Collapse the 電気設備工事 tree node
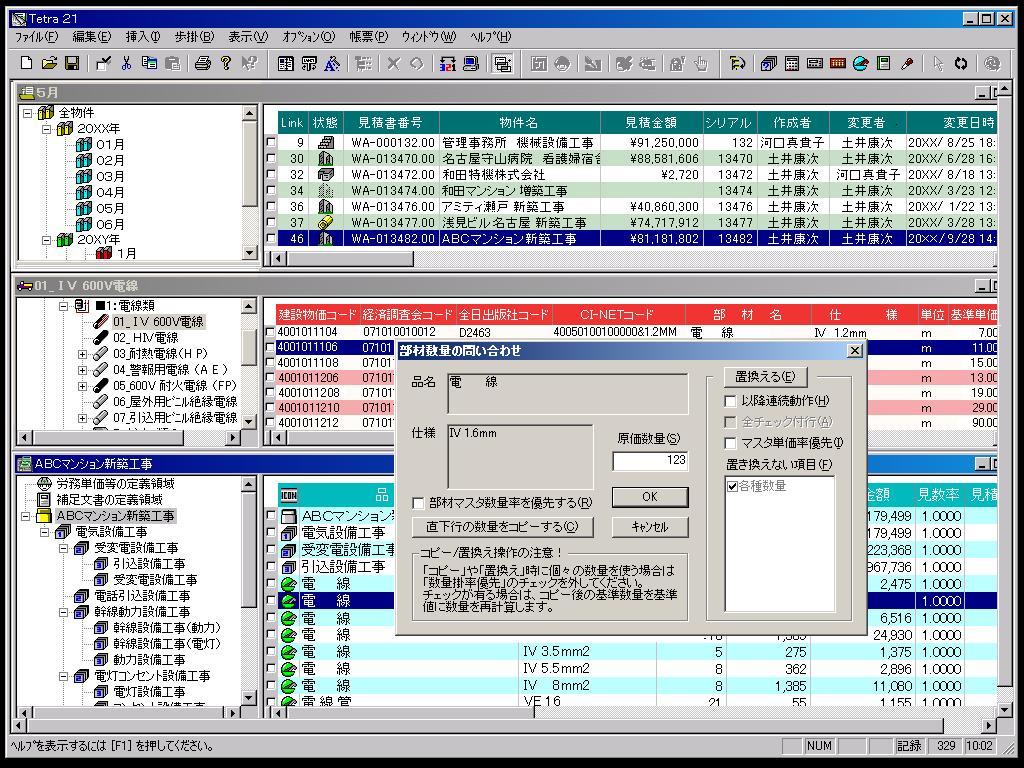The height and width of the screenshot is (768, 1024). coord(46,532)
